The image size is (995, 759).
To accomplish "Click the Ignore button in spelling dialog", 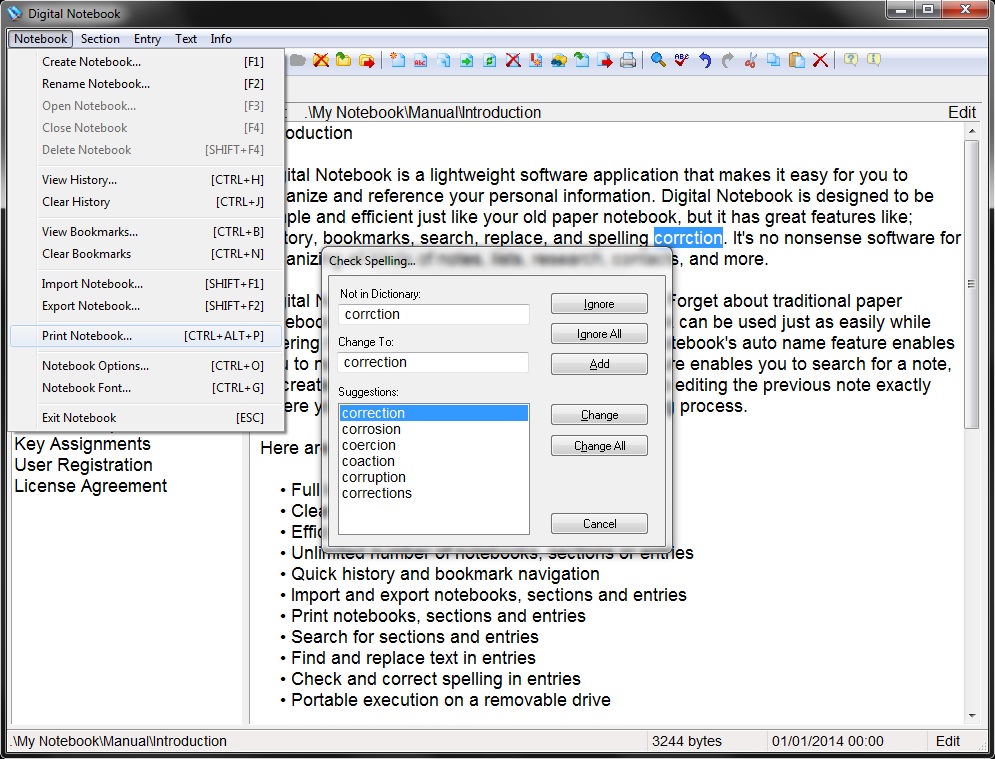I will (599, 304).
